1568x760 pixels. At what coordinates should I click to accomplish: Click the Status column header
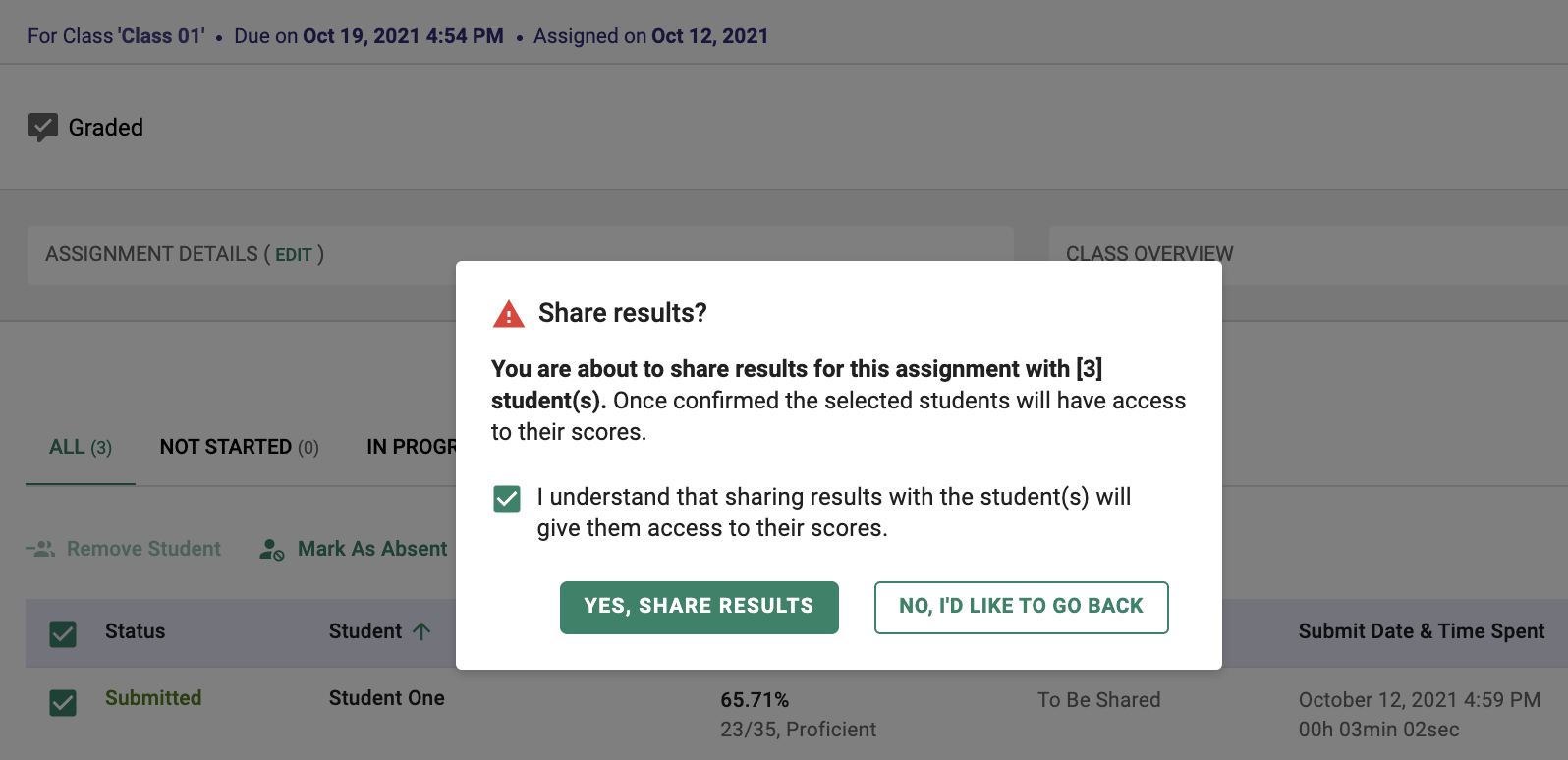(135, 631)
